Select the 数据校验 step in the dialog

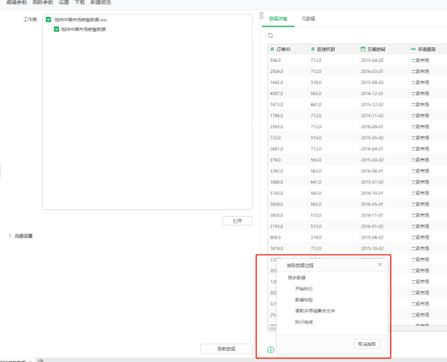304,300
